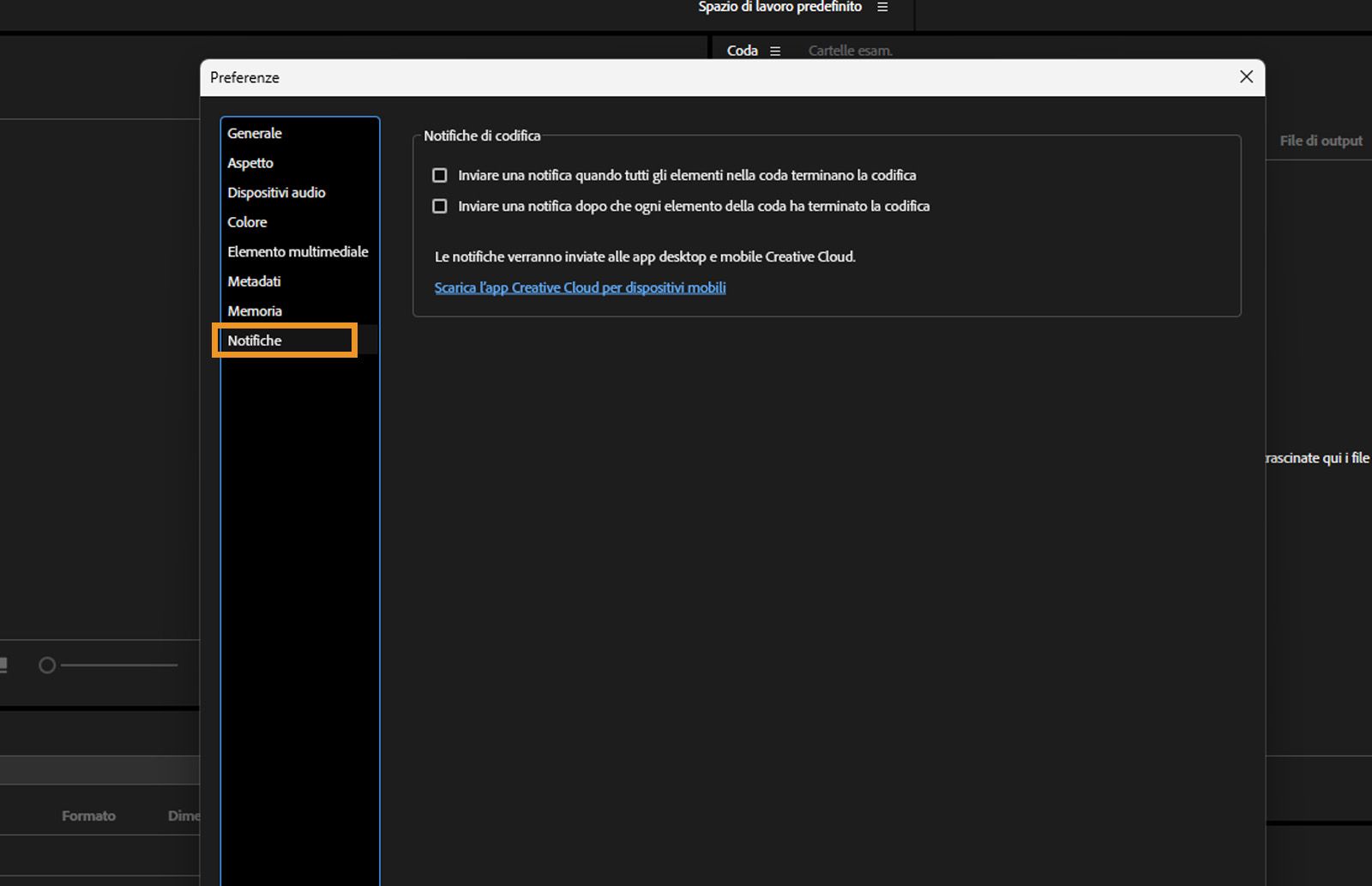Open the workspace menu next to Spazio di lavoro predefinito
Screen dimensions: 1372x886
pos(882,7)
